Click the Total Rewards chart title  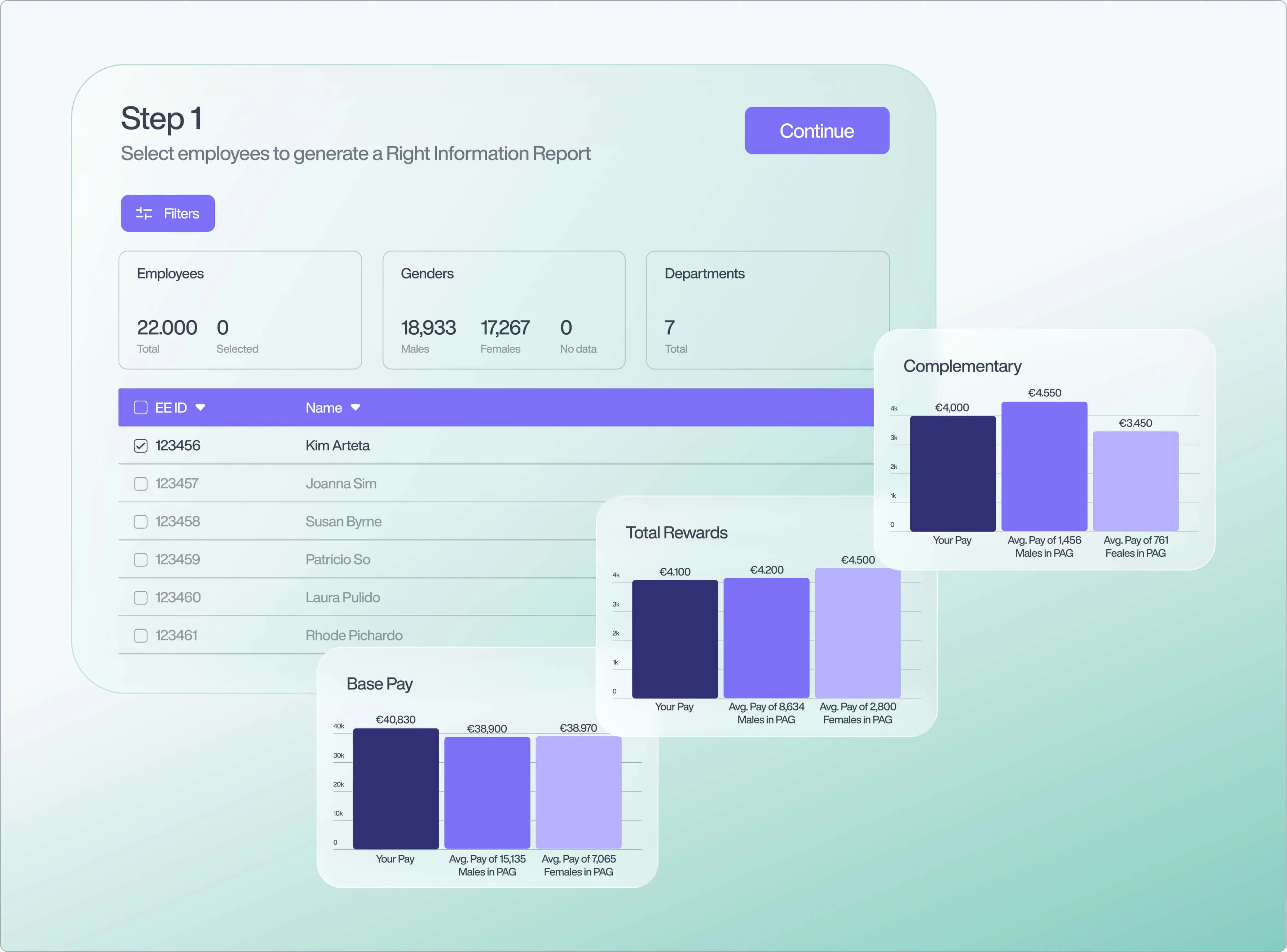(x=676, y=533)
